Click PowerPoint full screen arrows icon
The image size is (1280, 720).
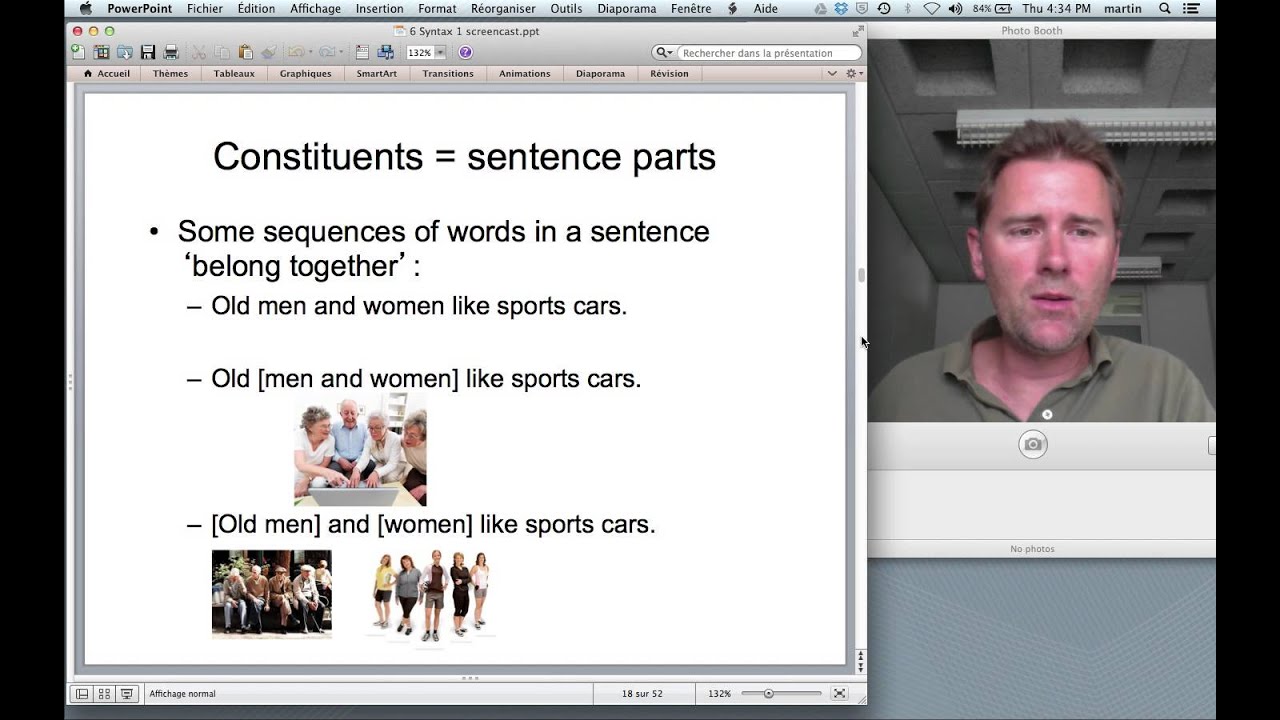857,31
